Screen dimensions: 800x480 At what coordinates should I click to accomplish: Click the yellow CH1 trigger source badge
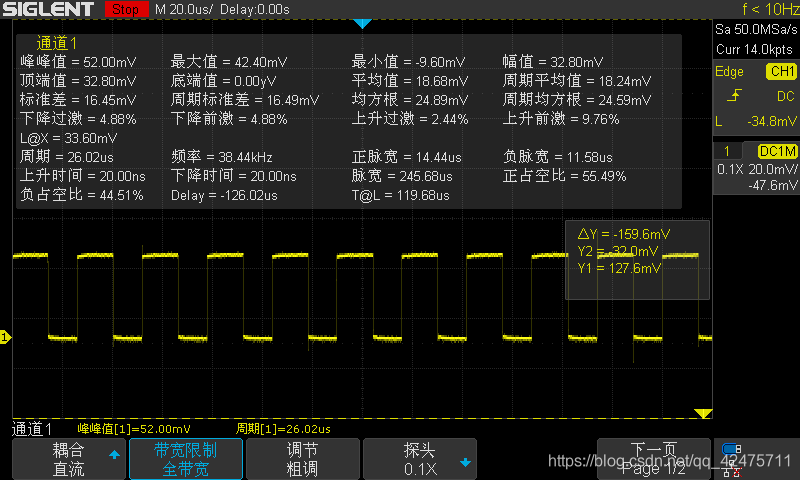click(x=781, y=71)
